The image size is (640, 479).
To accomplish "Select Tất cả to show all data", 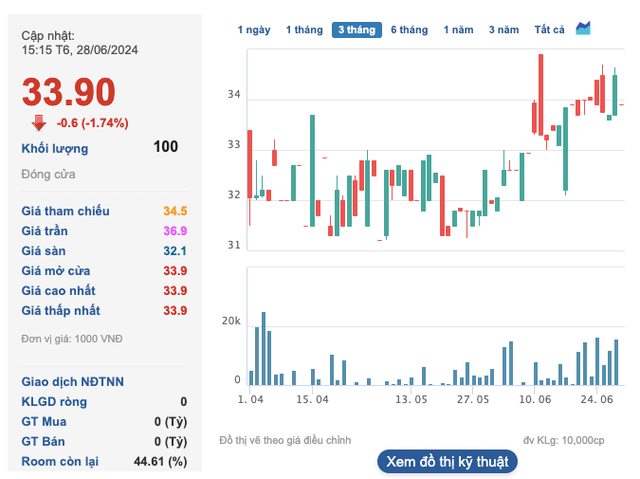I will point(550,30).
